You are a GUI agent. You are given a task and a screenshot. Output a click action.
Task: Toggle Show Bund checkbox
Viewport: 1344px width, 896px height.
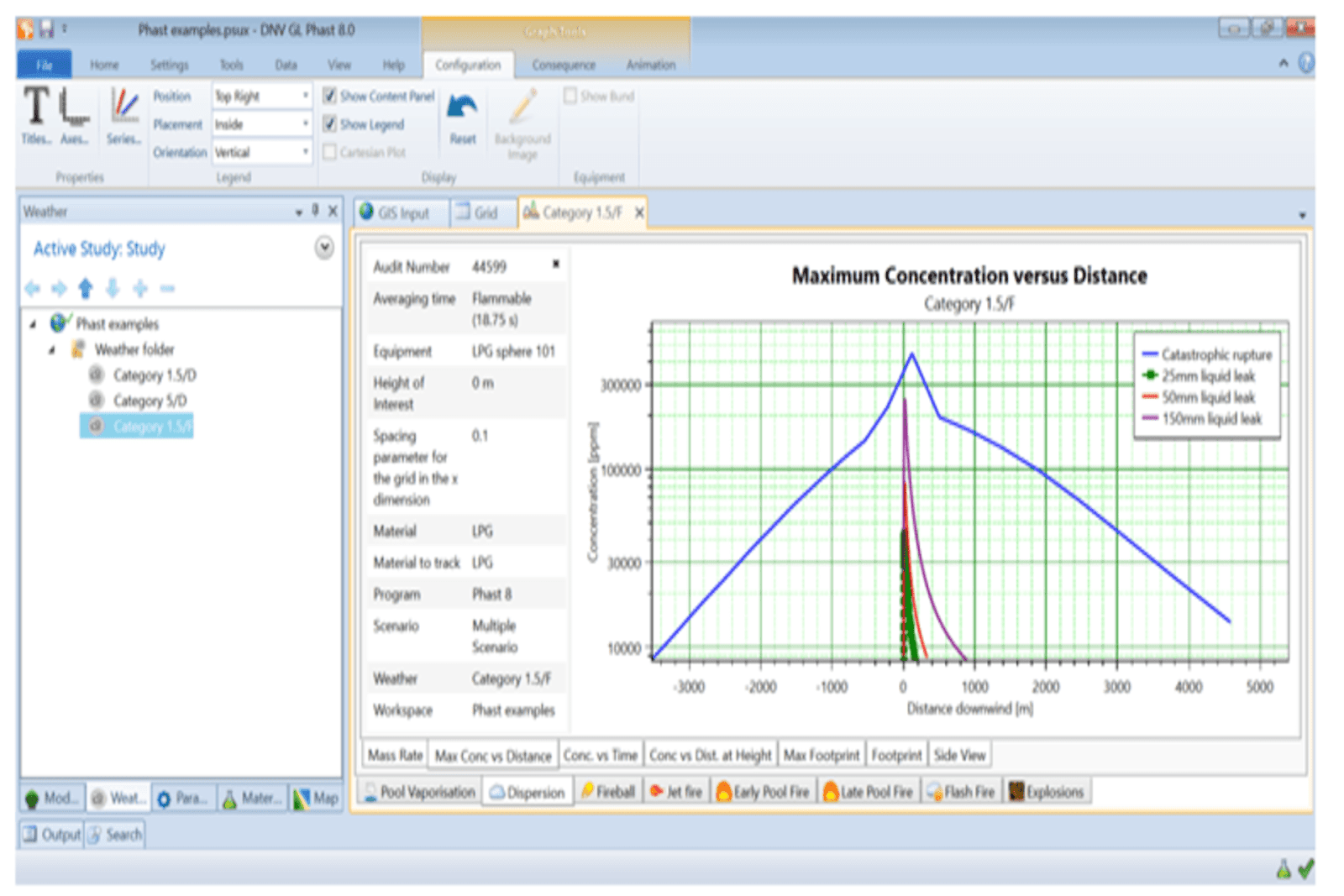pos(570,96)
